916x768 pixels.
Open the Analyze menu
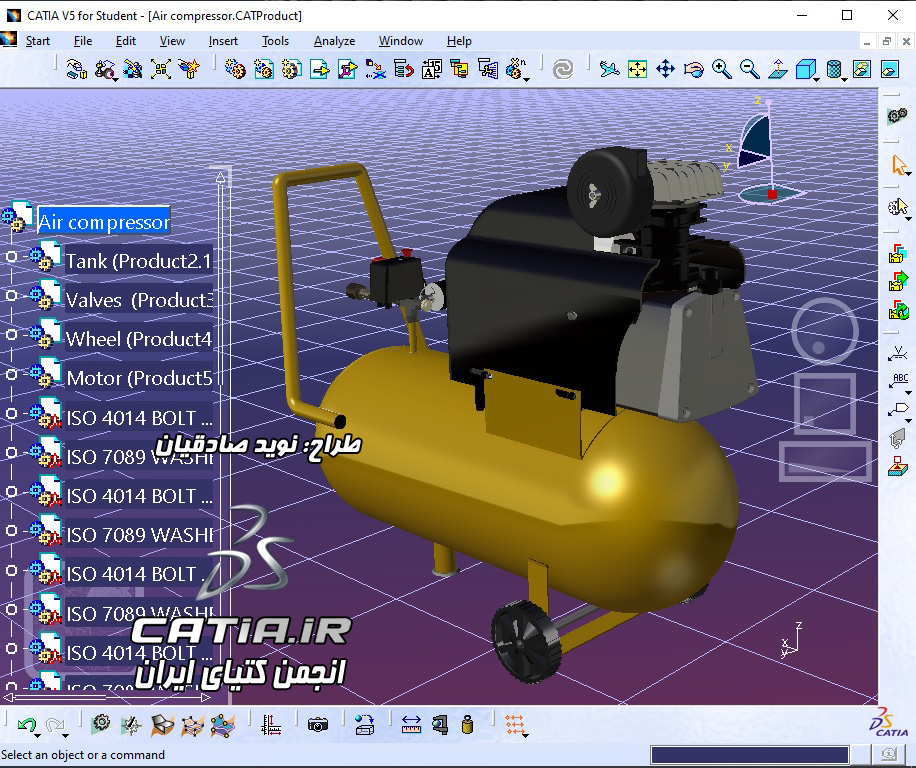334,41
